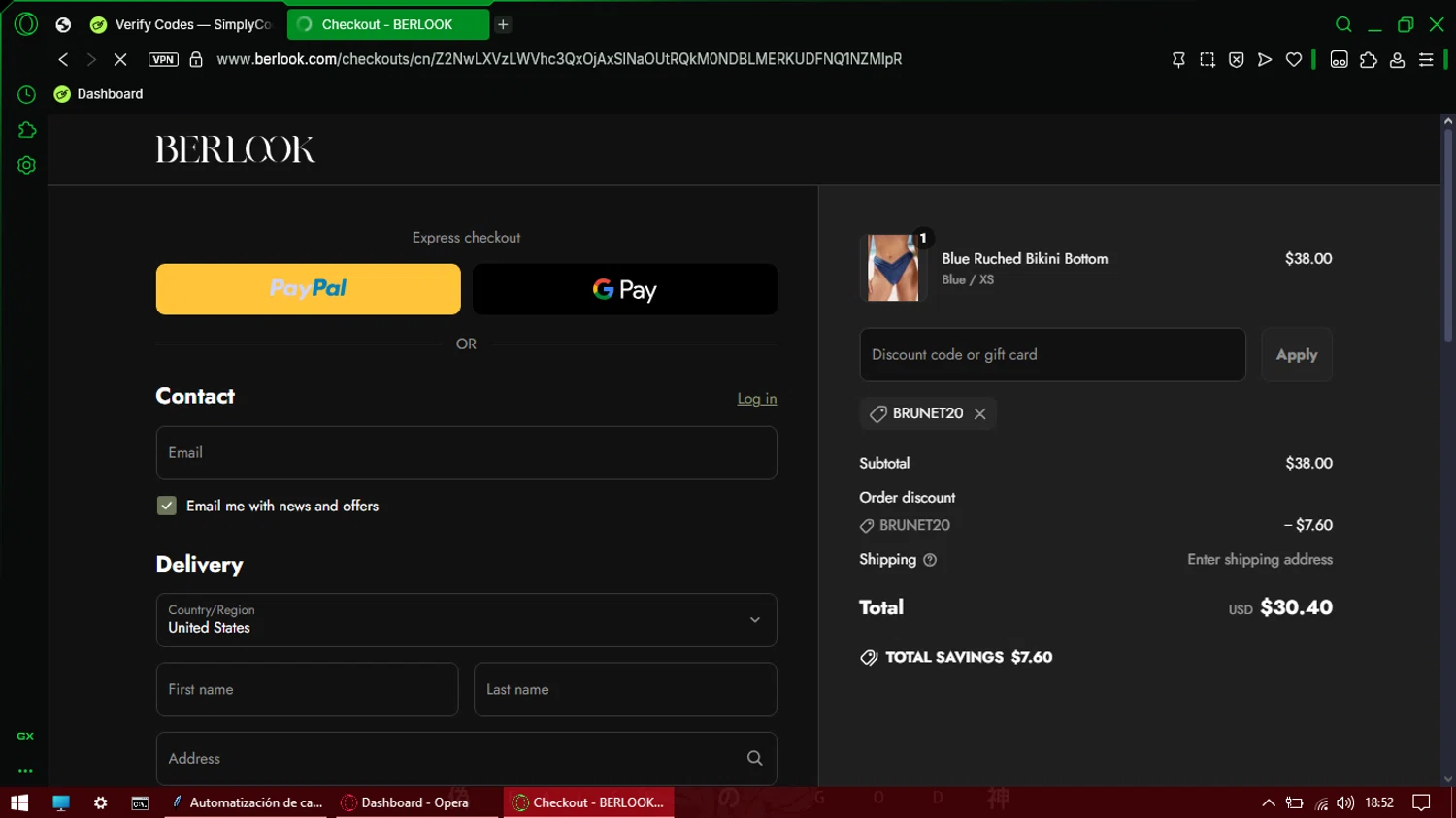The image size is (1456, 818).
Task: Select the Checkout - BERLOOK tab
Action: coord(388,24)
